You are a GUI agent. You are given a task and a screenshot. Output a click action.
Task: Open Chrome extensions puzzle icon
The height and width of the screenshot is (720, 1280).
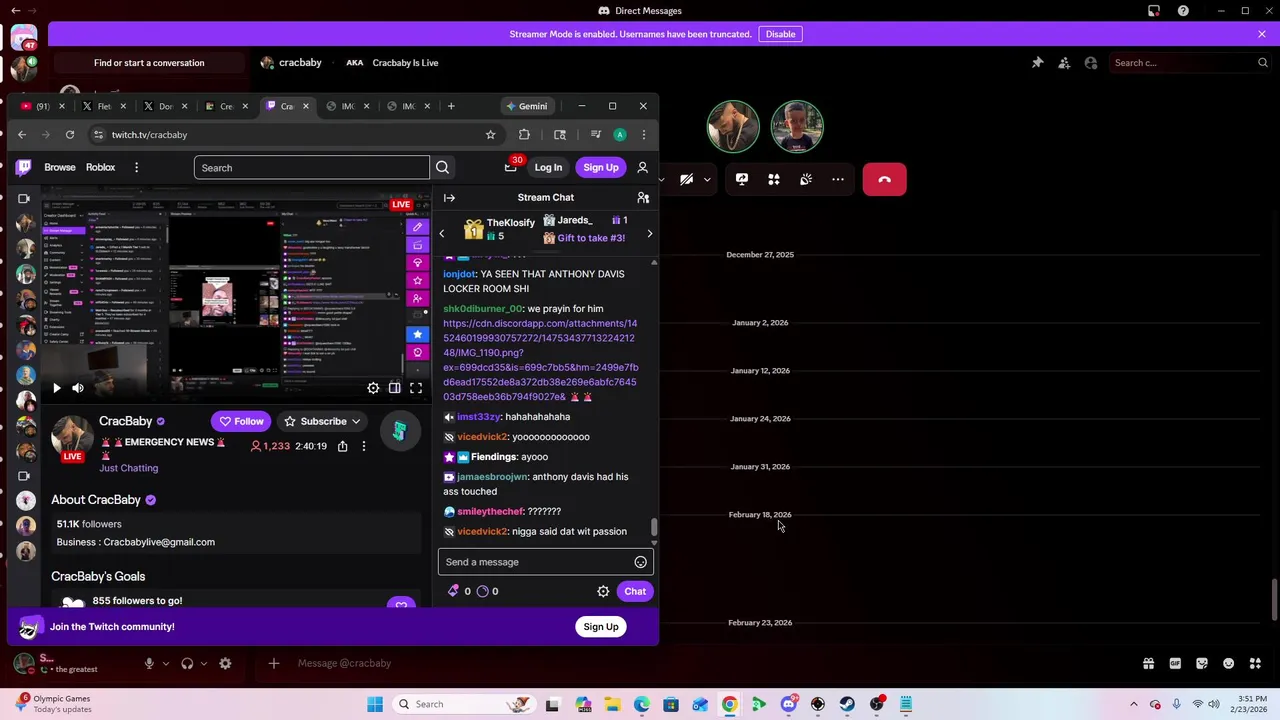pyautogui.click(x=524, y=135)
